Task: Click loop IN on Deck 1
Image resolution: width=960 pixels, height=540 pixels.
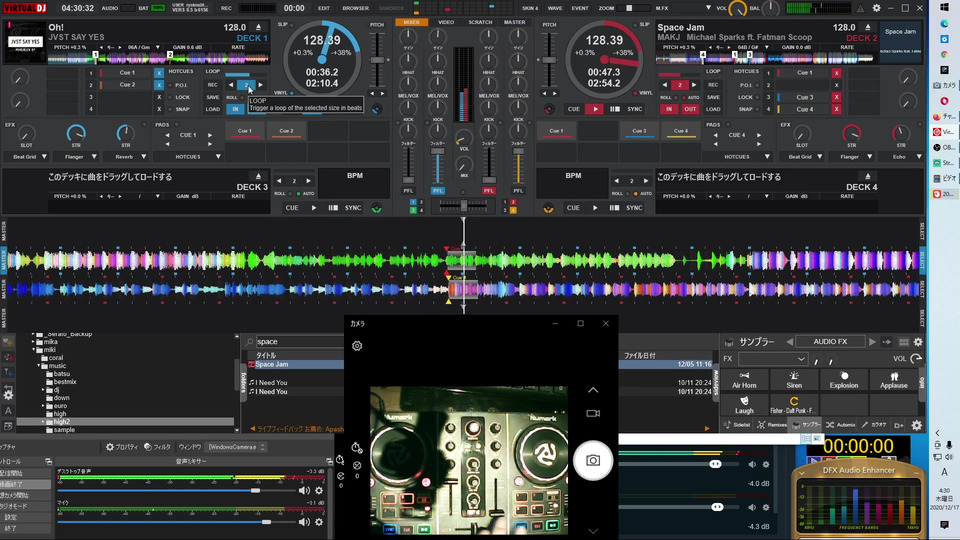Action: (235, 109)
